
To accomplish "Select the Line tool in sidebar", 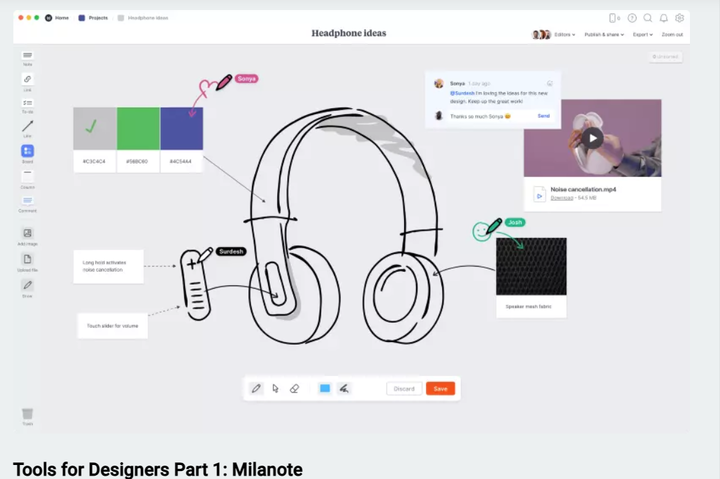I will (27, 128).
